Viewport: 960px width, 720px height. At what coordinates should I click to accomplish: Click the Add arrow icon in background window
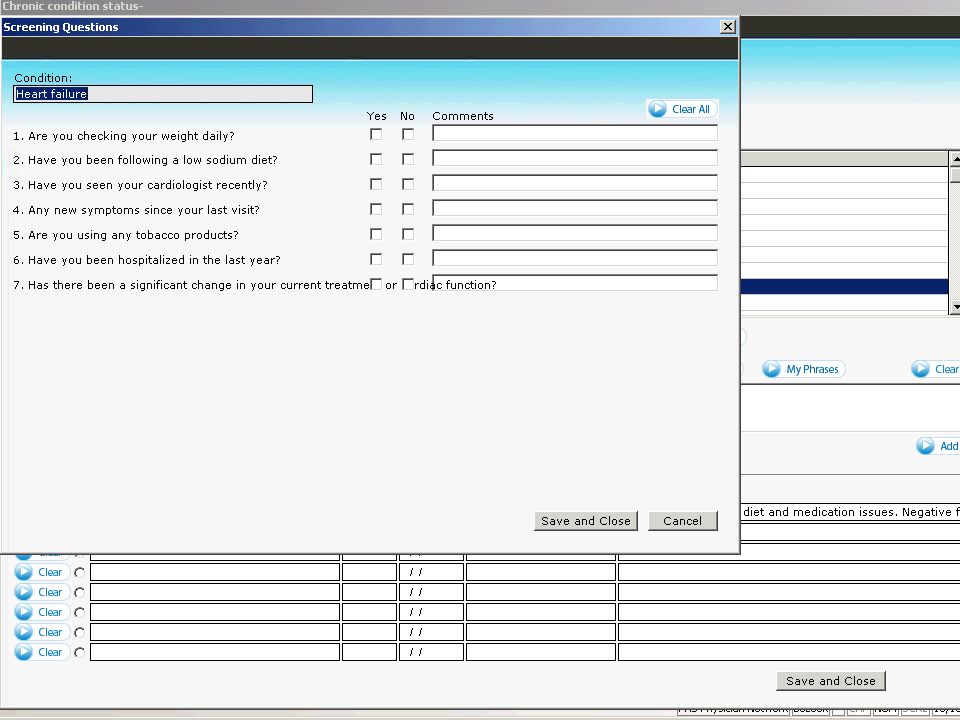tap(925, 446)
